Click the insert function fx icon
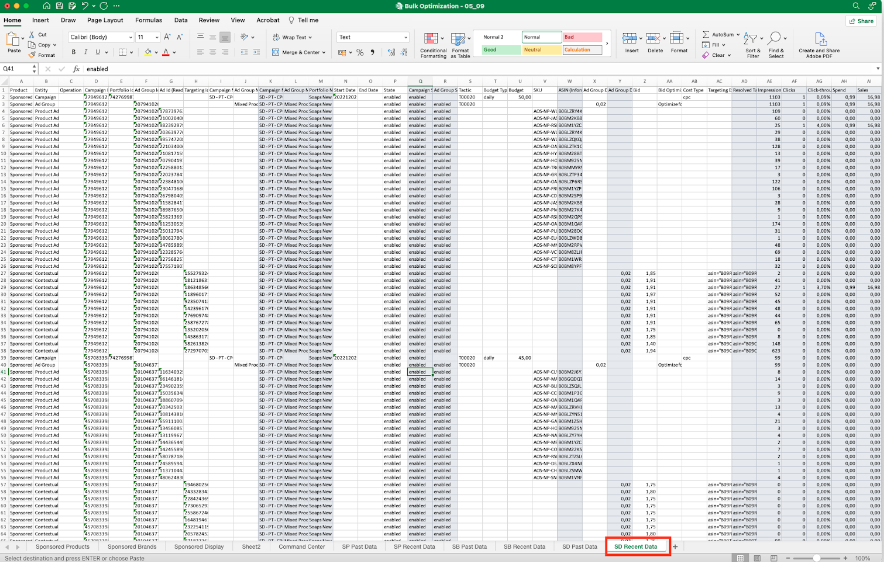 [x=76, y=68]
